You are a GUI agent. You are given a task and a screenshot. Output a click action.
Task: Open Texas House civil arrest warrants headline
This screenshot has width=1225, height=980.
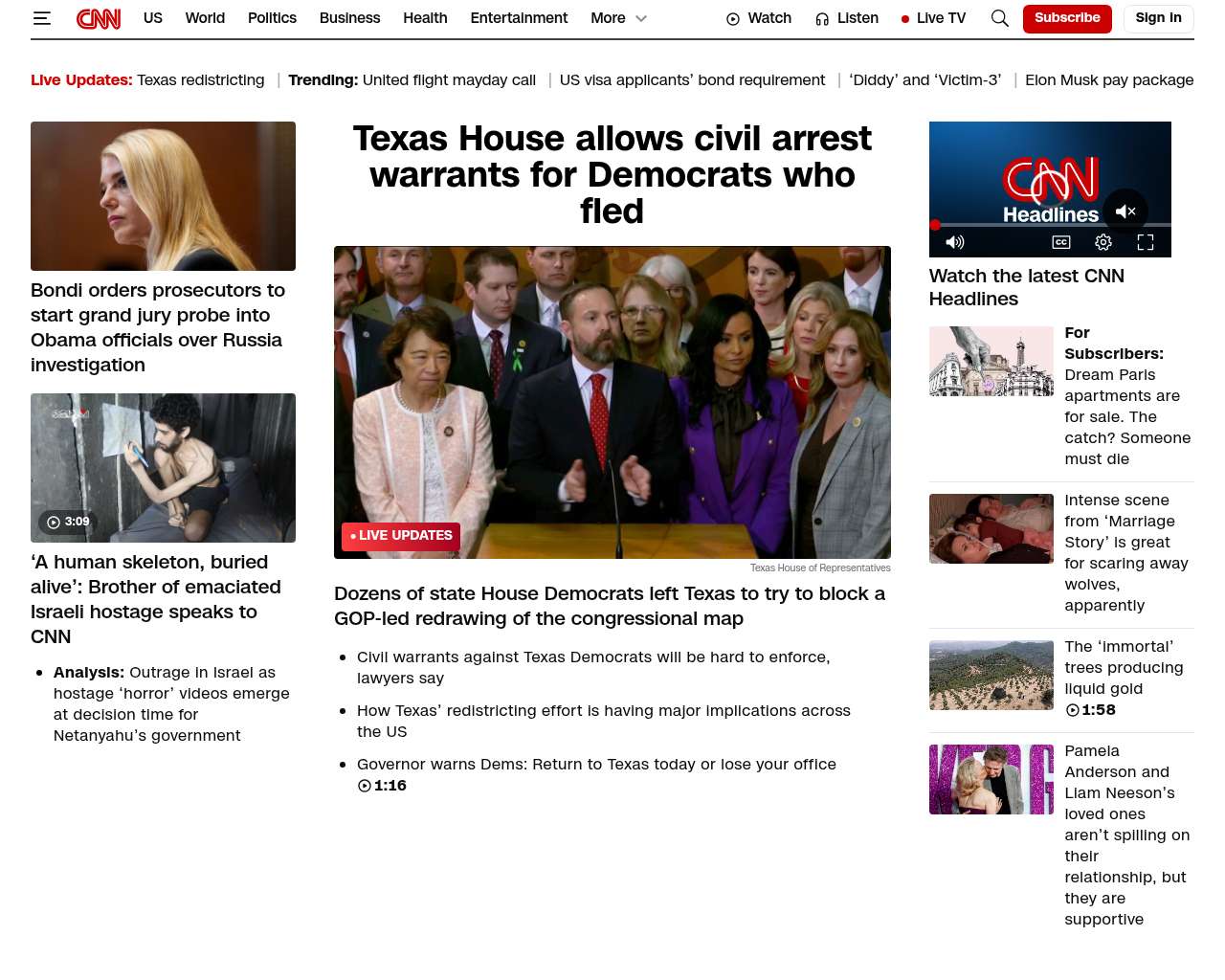coord(612,174)
